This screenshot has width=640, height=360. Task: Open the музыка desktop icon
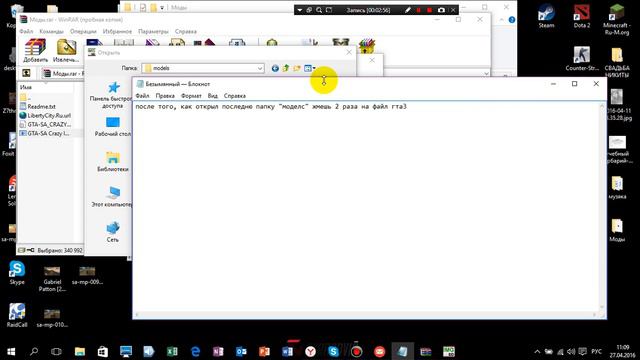[x=617, y=188]
